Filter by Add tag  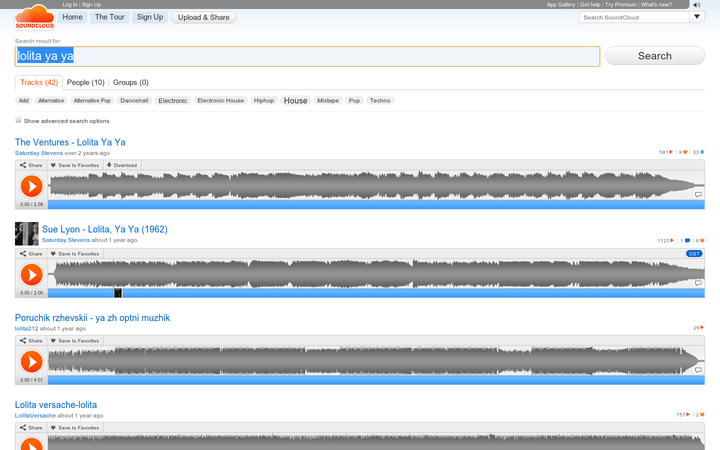[23, 101]
